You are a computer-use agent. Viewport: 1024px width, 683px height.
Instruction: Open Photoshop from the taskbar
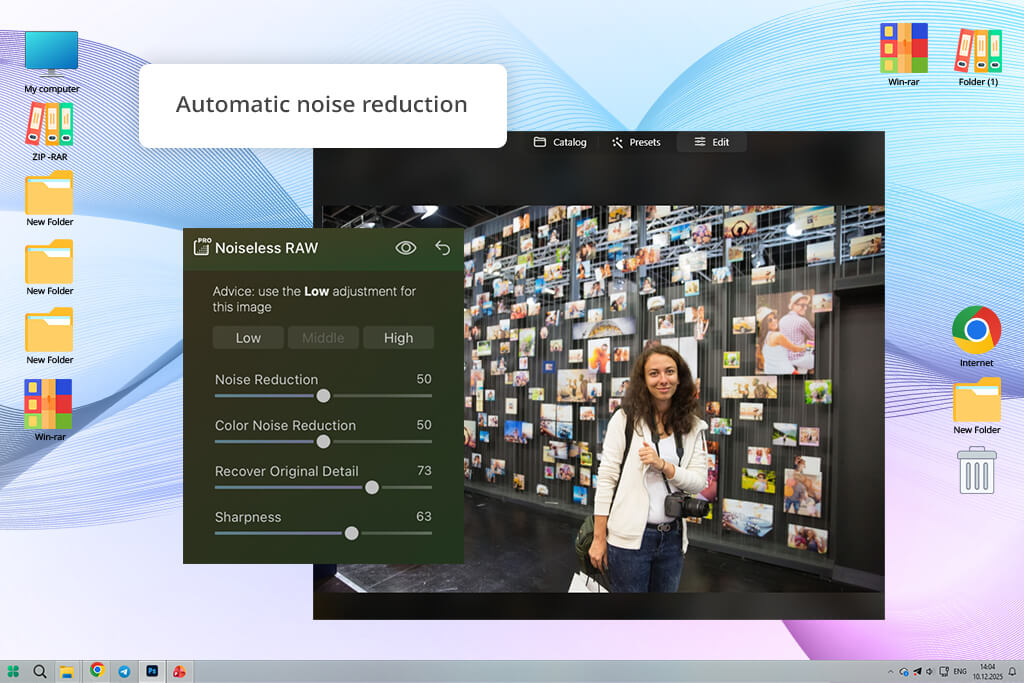coord(152,671)
